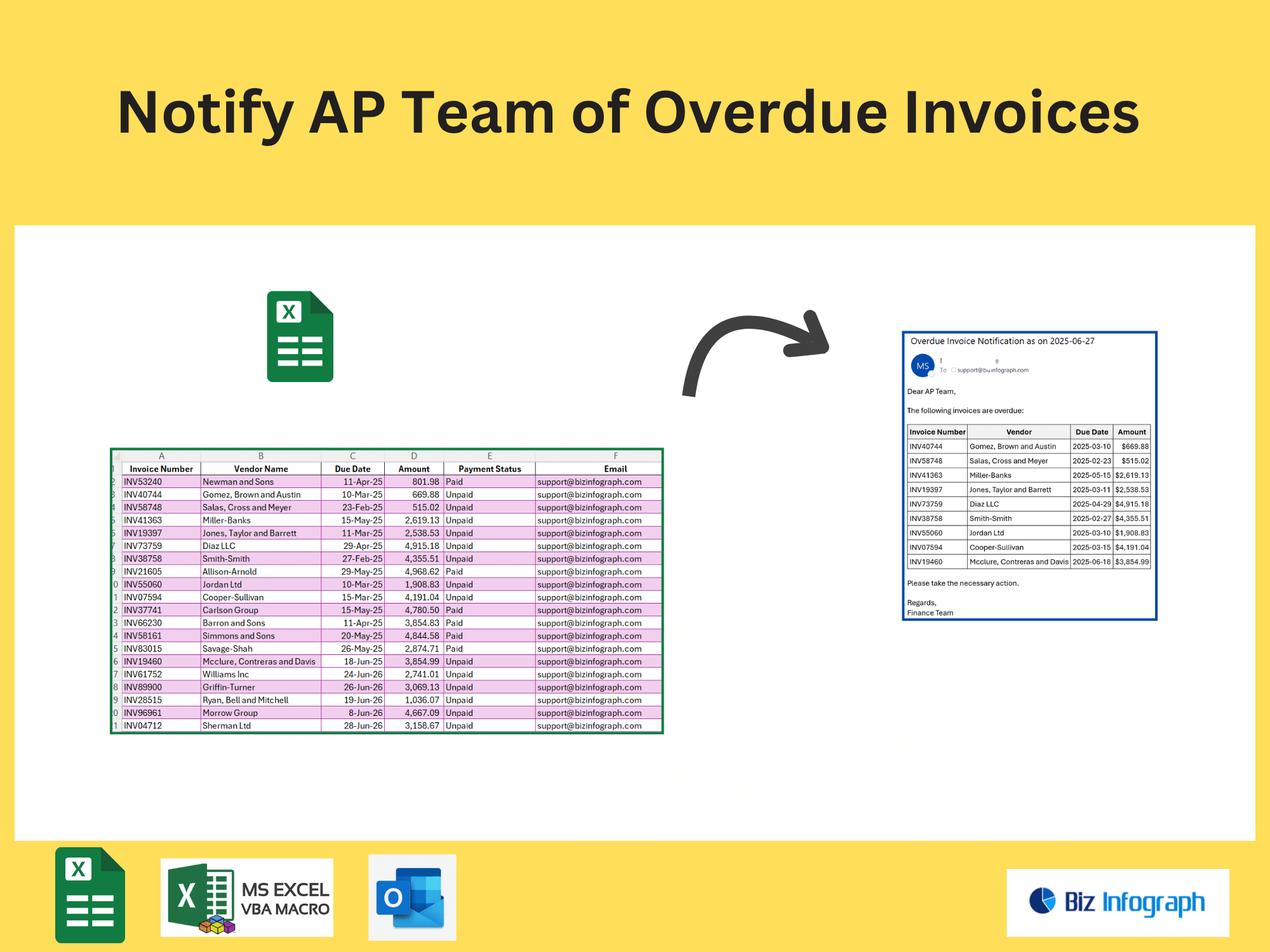Click the 28-Jun-26 due date cell
The width and height of the screenshot is (1270, 952).
click(352, 725)
